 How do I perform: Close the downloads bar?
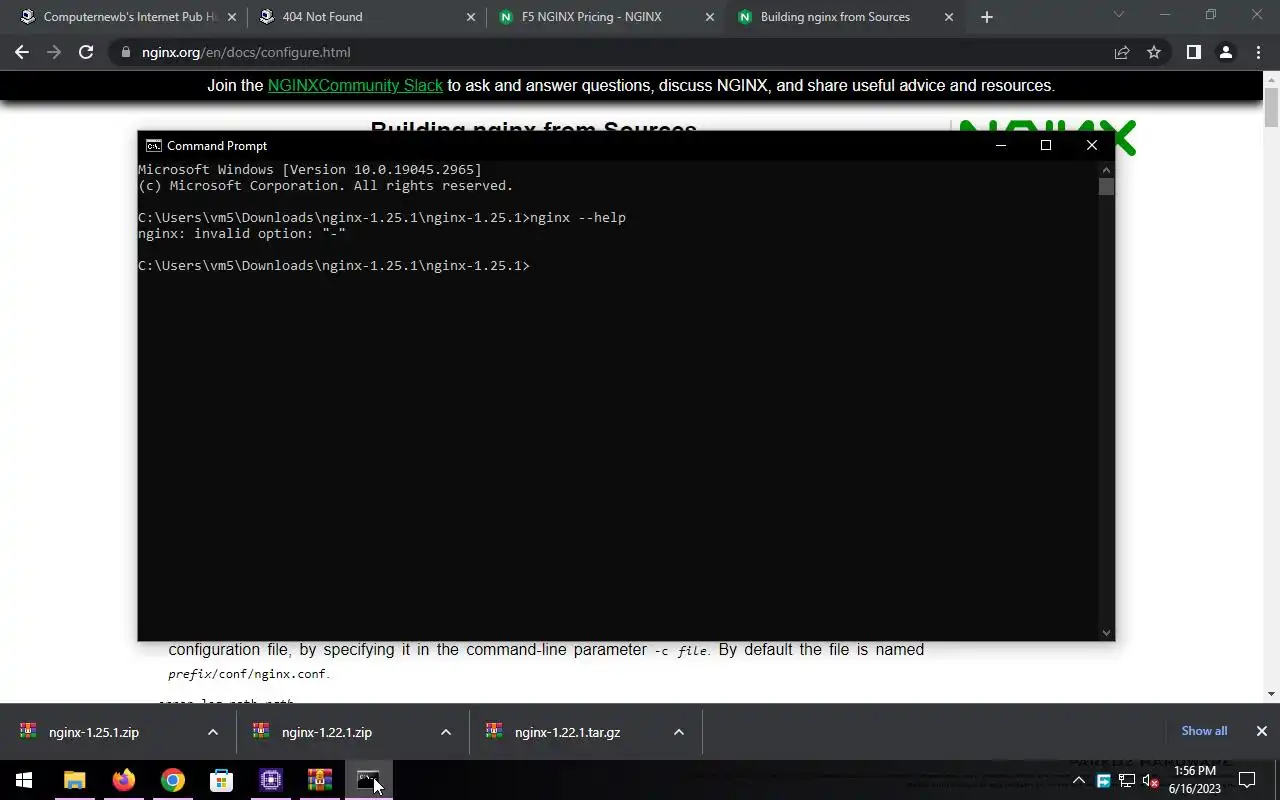pos(1261,731)
